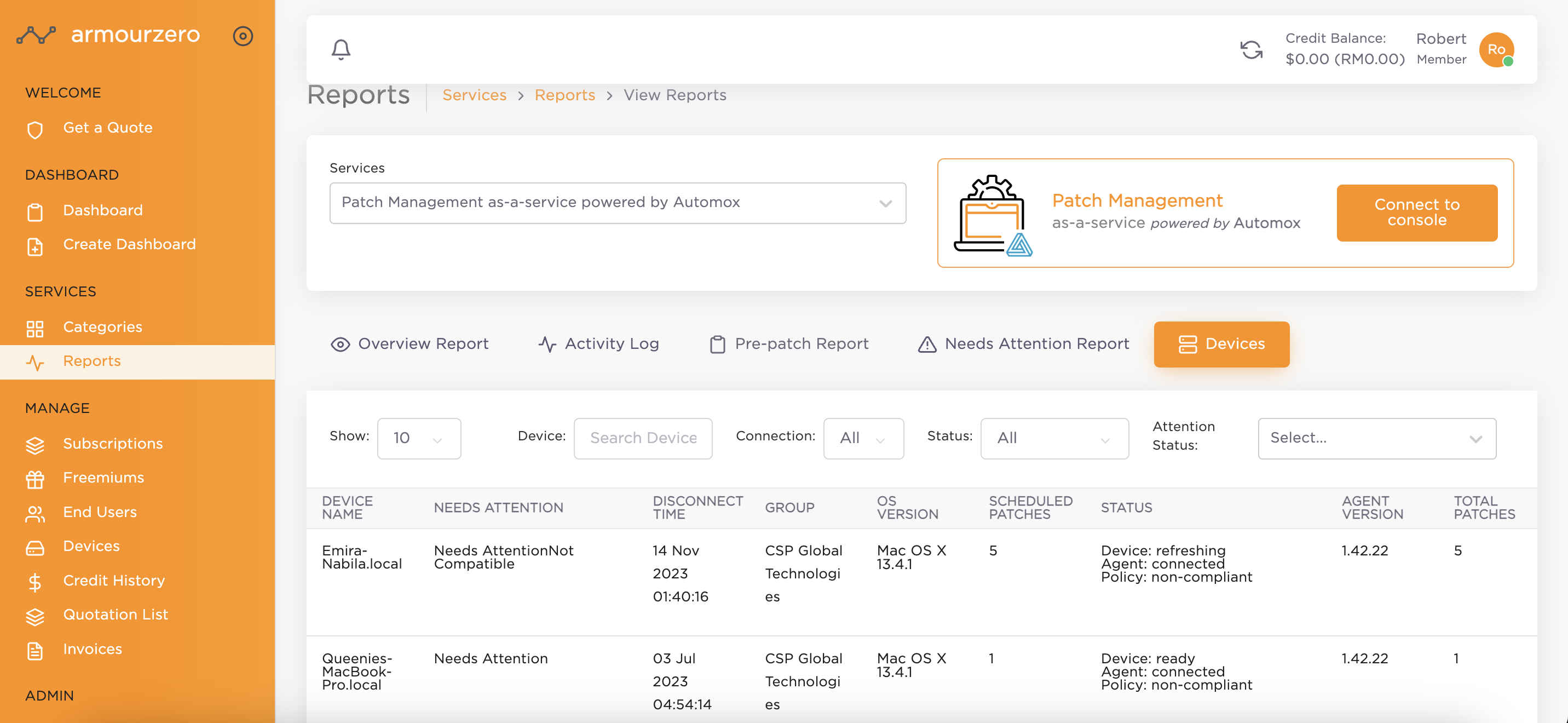This screenshot has height=723, width=1568.
Task: Switch to Overview Report tab
Action: 410,343
